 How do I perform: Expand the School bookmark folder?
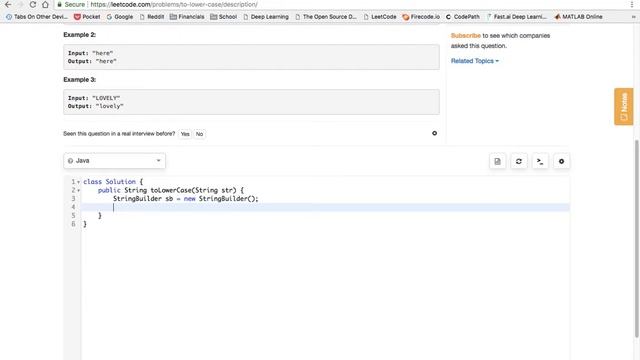pyautogui.click(x=224, y=17)
